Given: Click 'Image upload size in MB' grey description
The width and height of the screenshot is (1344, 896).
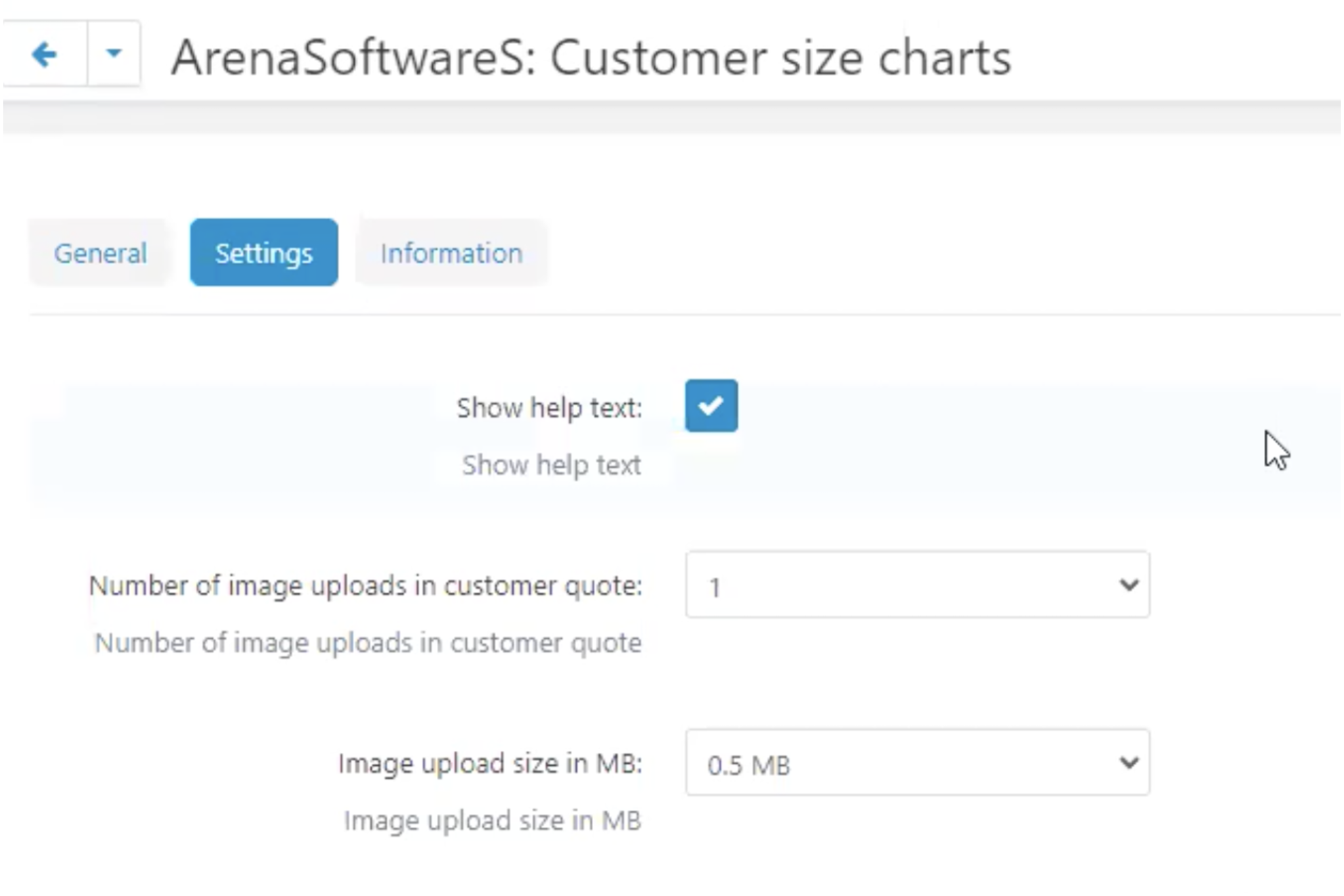Looking at the screenshot, I should (x=492, y=821).
